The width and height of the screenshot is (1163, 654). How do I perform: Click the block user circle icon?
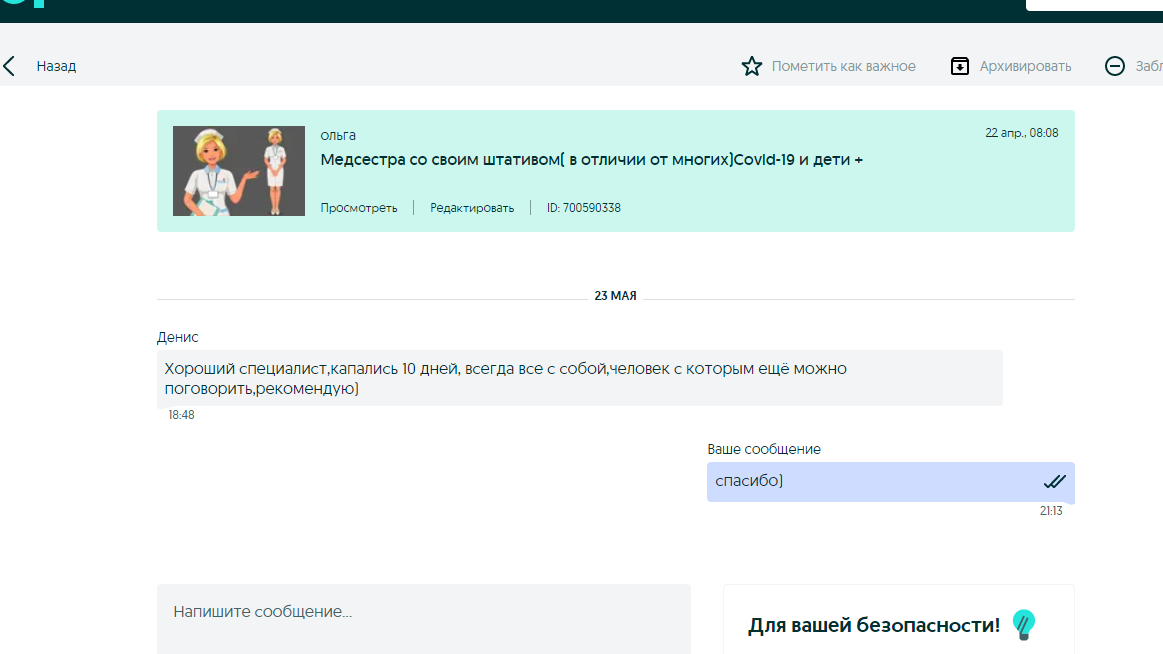(x=1115, y=66)
